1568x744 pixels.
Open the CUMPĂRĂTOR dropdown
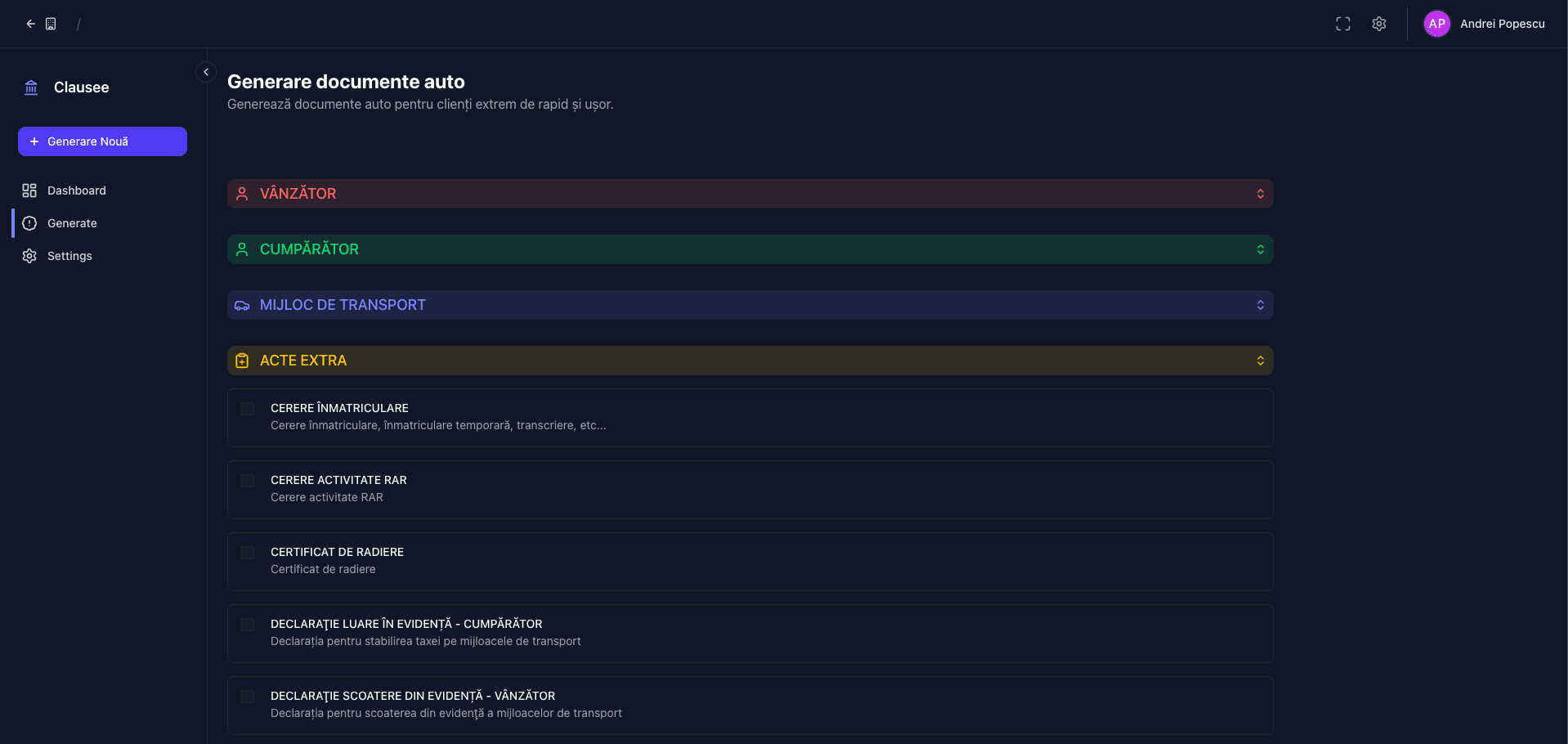(1260, 249)
